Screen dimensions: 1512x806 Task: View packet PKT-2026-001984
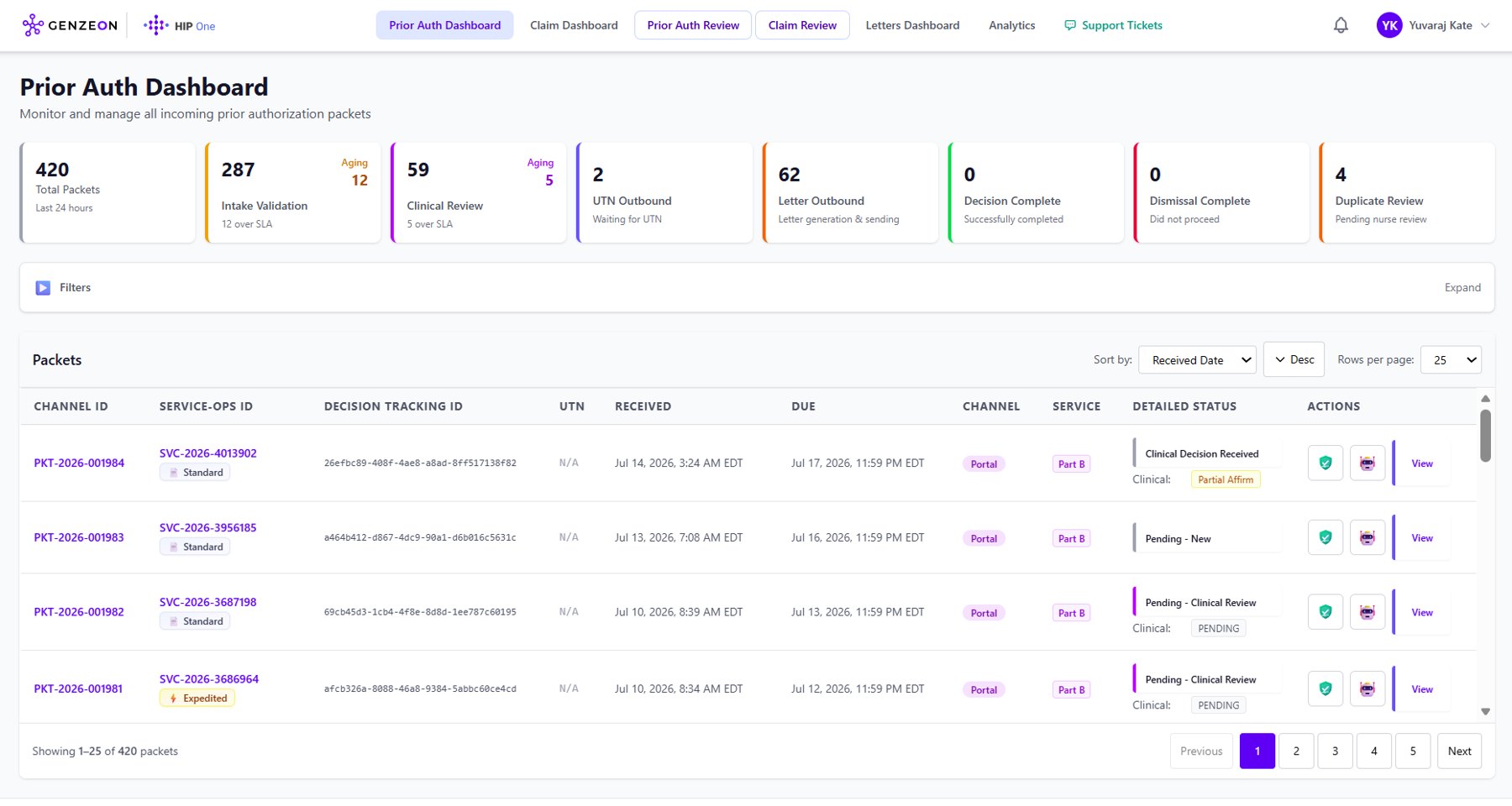(x=1422, y=463)
